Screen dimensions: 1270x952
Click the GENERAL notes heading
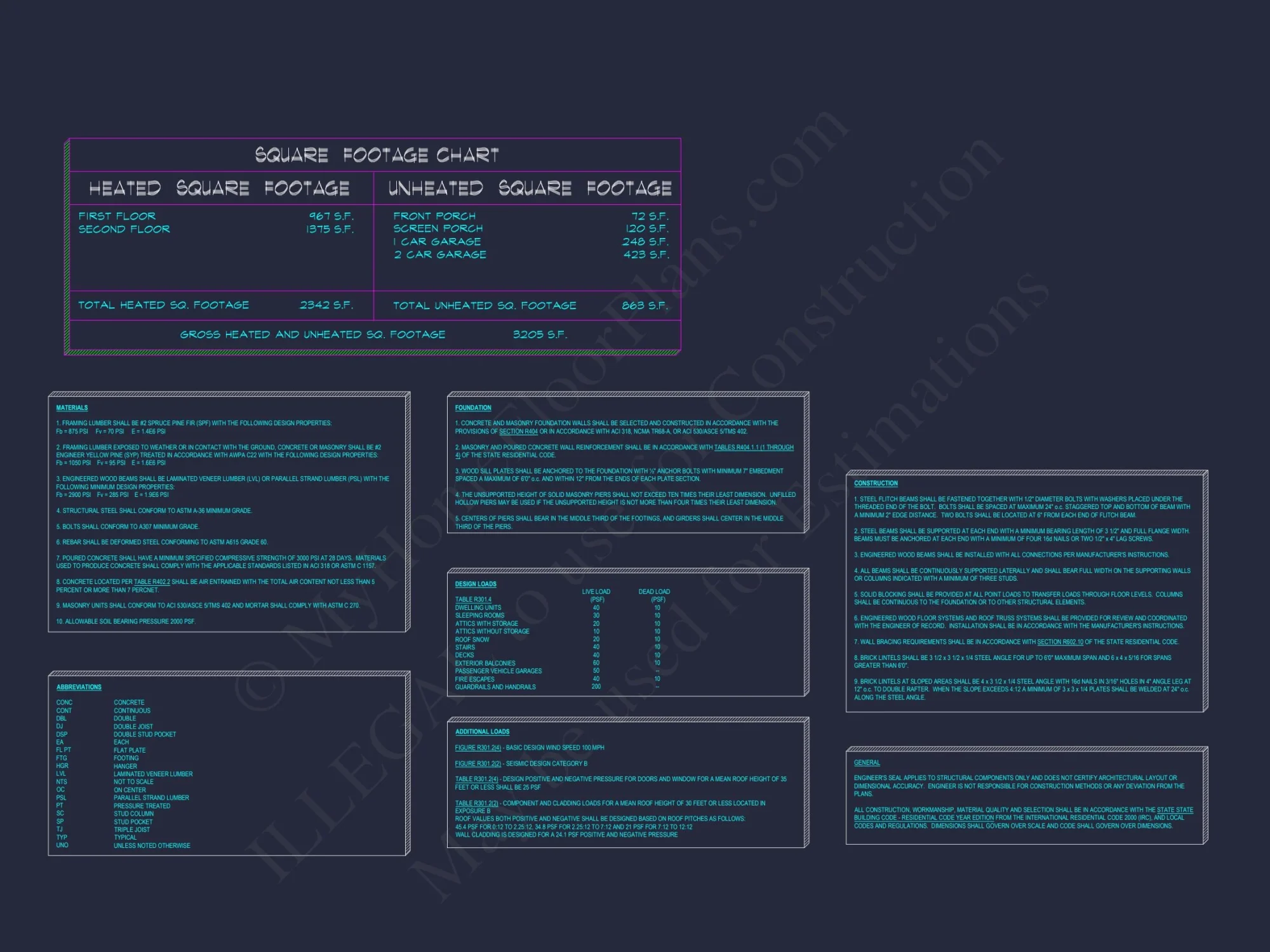867,763
